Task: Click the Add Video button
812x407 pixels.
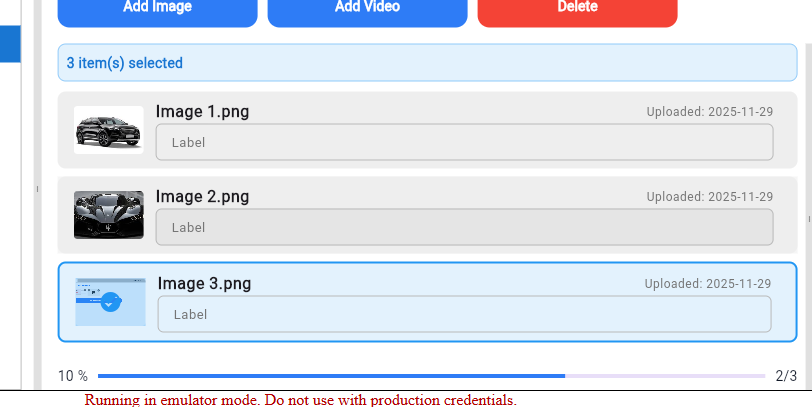Action: [x=367, y=8]
